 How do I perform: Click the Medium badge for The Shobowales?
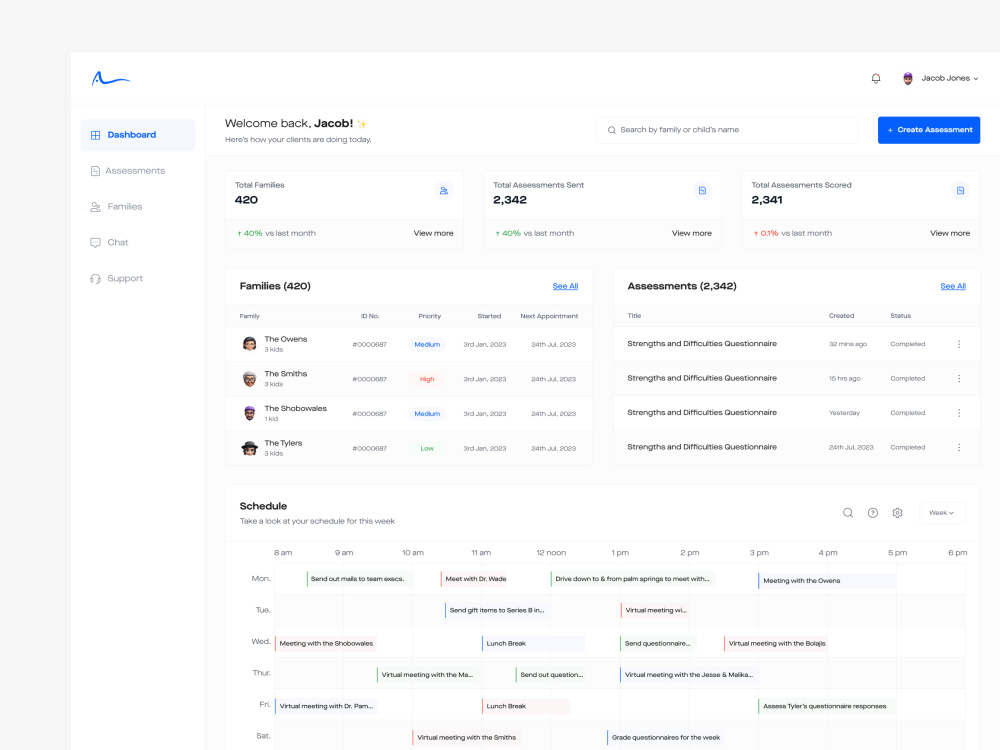(x=427, y=414)
